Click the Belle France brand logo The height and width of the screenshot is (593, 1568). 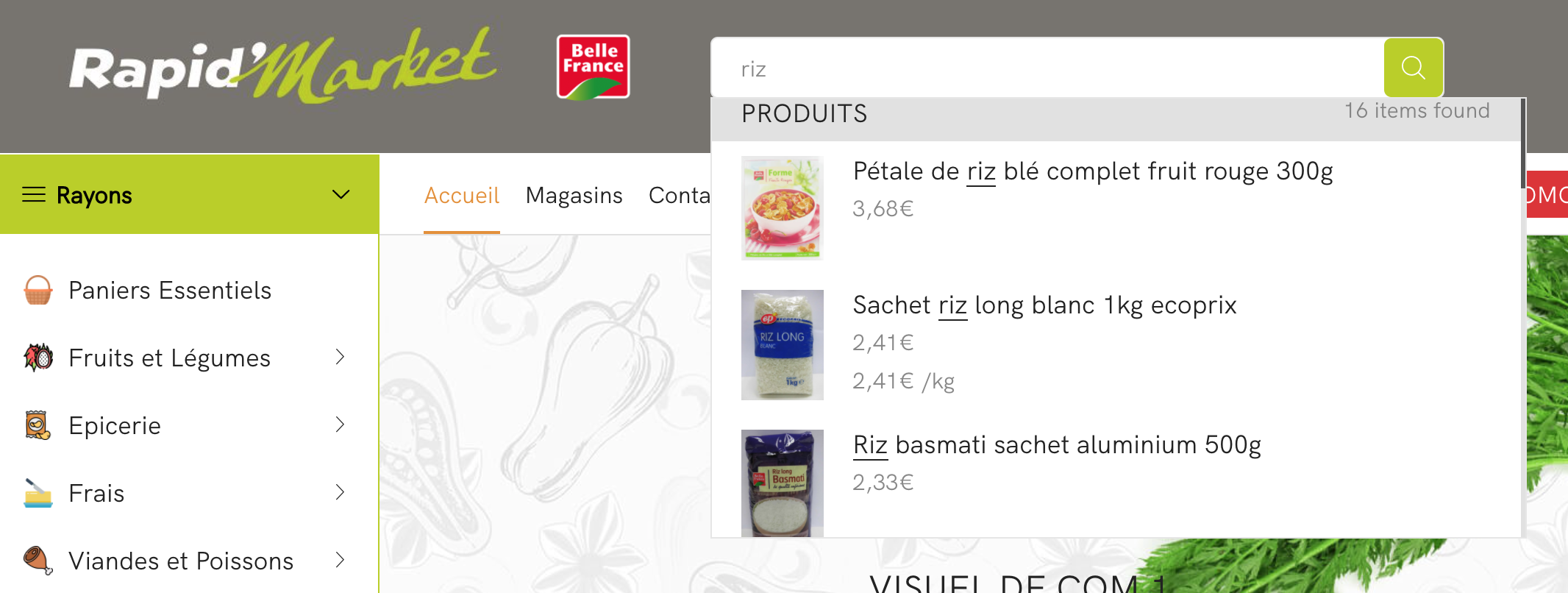pyautogui.click(x=593, y=66)
